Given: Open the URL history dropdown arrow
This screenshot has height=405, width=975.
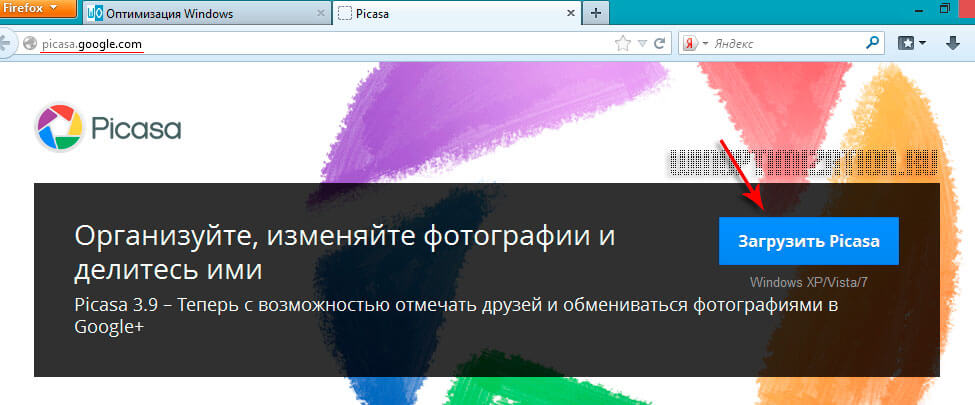Looking at the screenshot, I should pyautogui.click(x=642, y=44).
